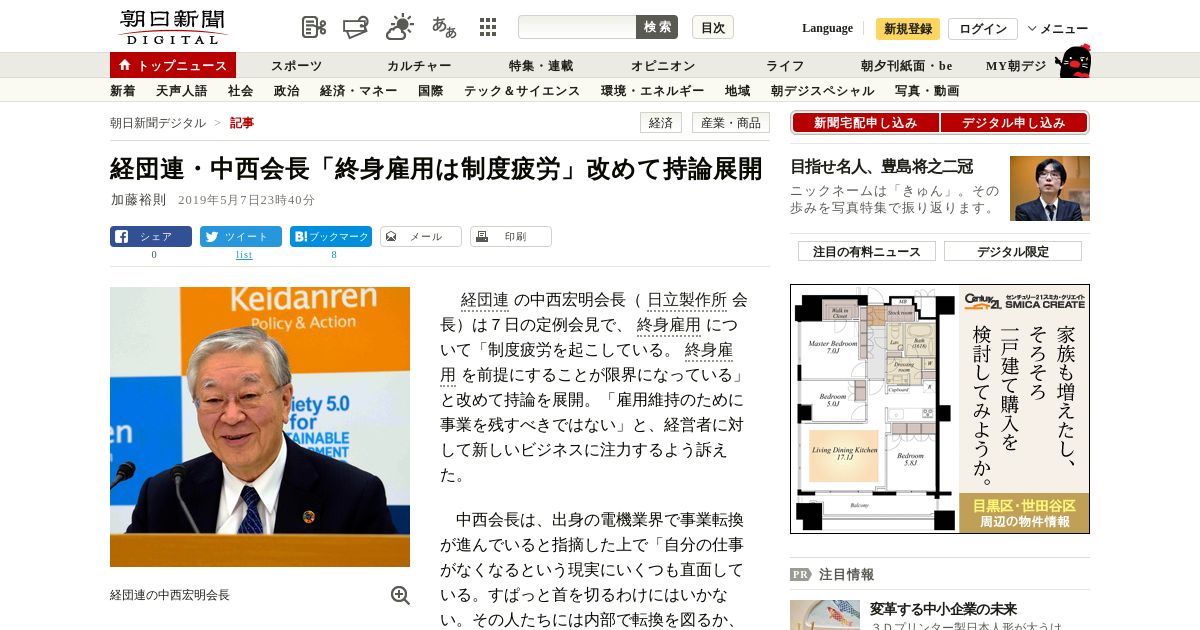This screenshot has width=1200, height=630.
Task: Click the 経済 category tag
Action: tap(661, 123)
